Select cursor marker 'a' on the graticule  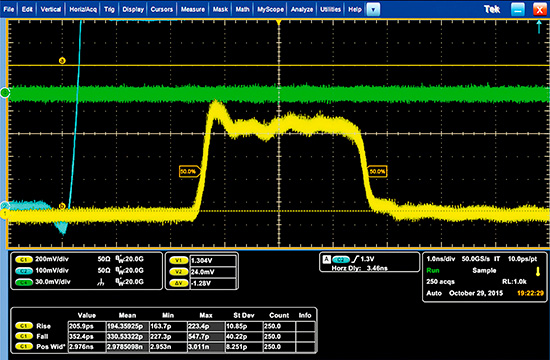(x=62, y=61)
